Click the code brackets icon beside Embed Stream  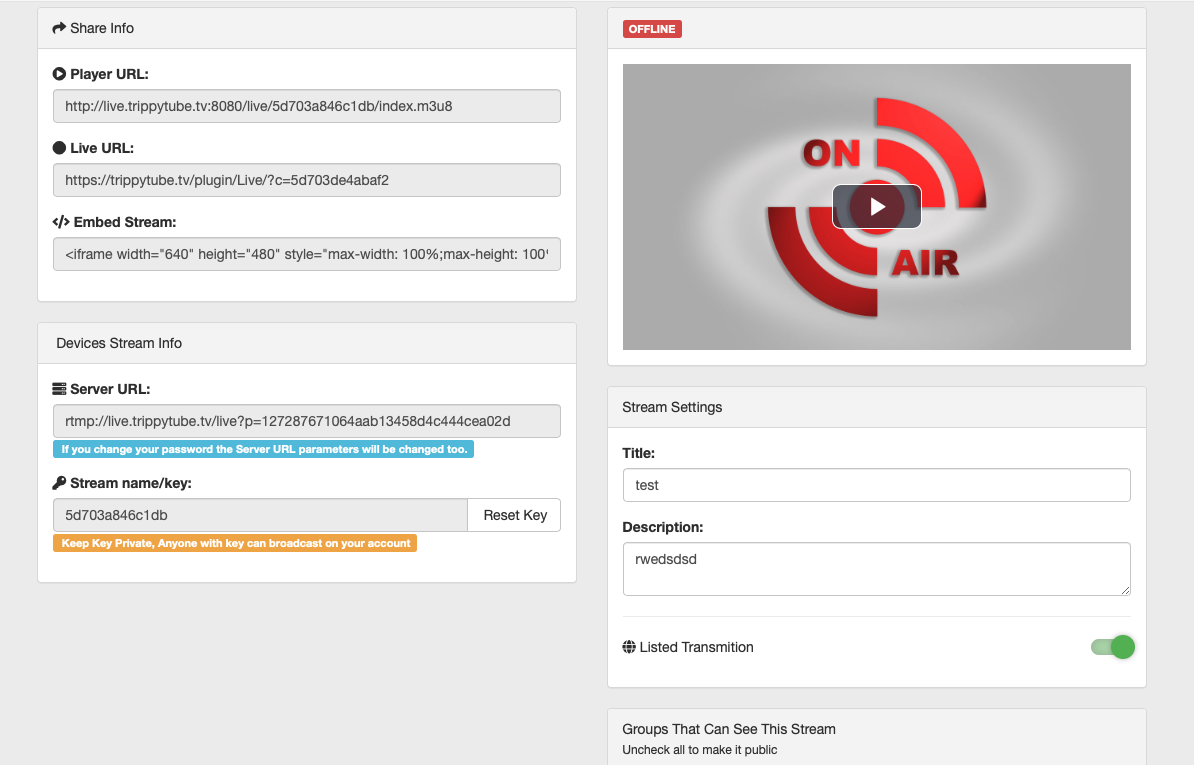[x=61, y=222]
